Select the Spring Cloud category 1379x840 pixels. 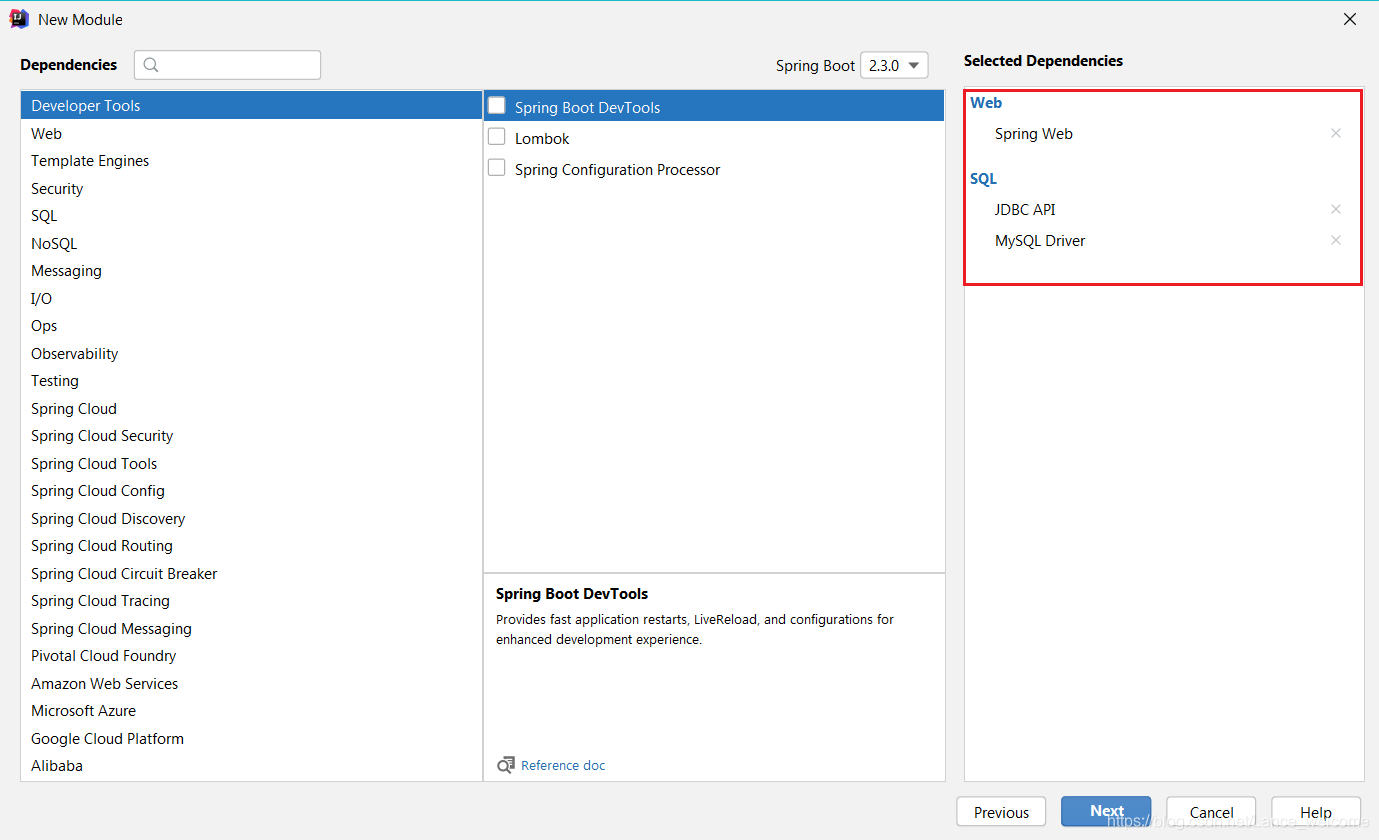(x=251, y=408)
